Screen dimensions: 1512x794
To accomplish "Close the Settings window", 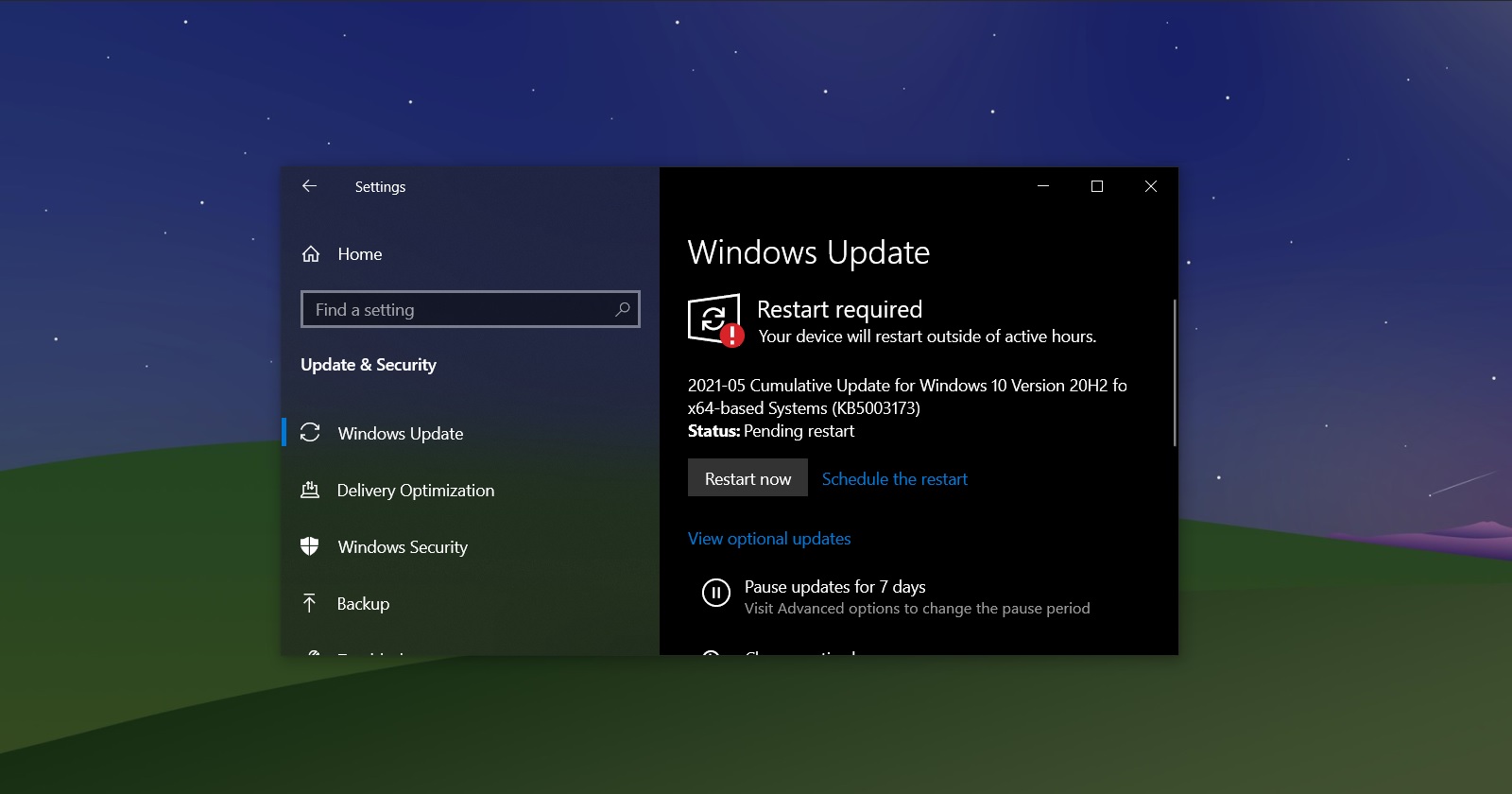I will [x=1151, y=186].
